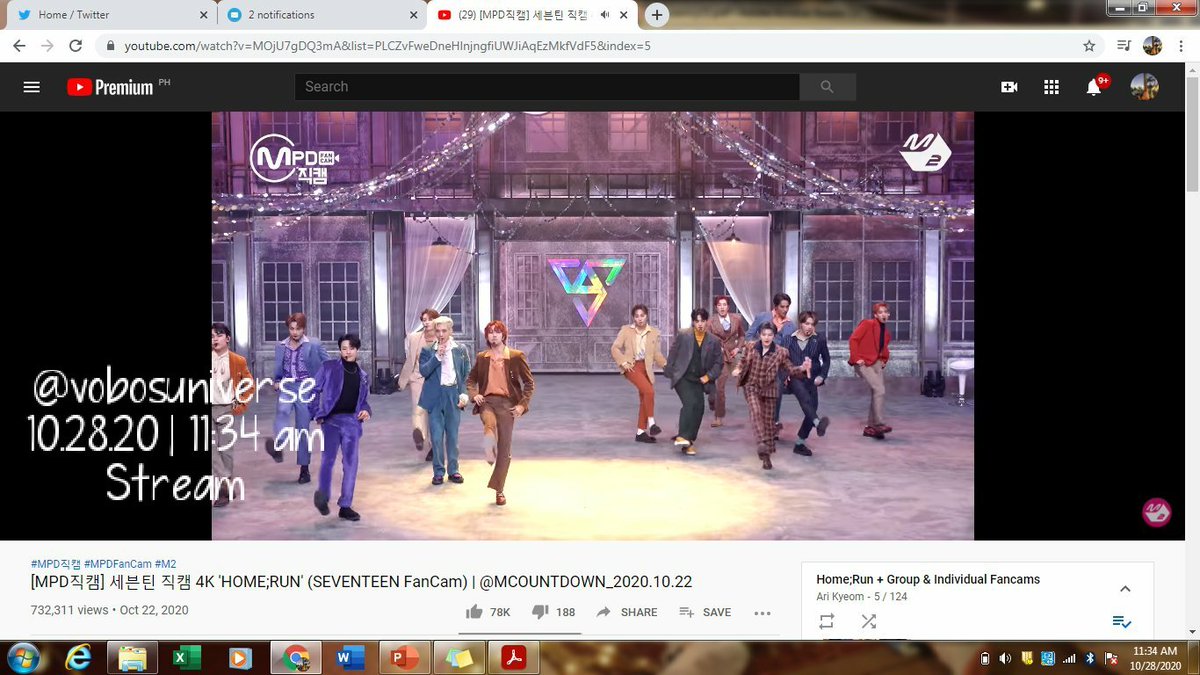Bookmark this page with star icon
Image resolution: width=1200 pixels, height=675 pixels.
tap(1089, 46)
